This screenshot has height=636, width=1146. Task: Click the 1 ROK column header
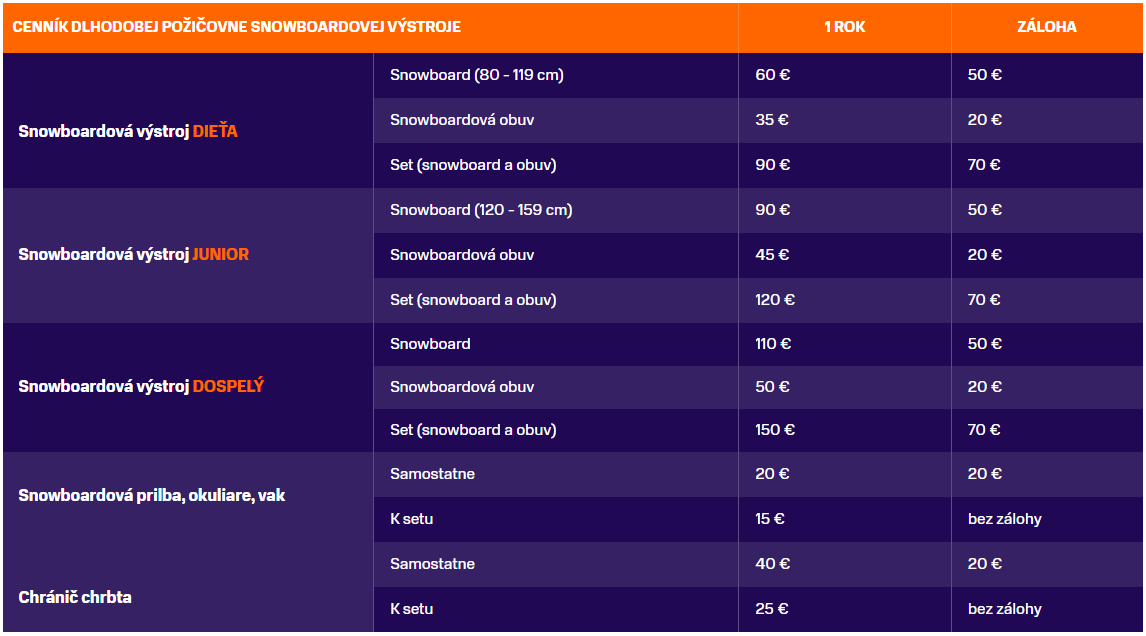click(x=844, y=27)
